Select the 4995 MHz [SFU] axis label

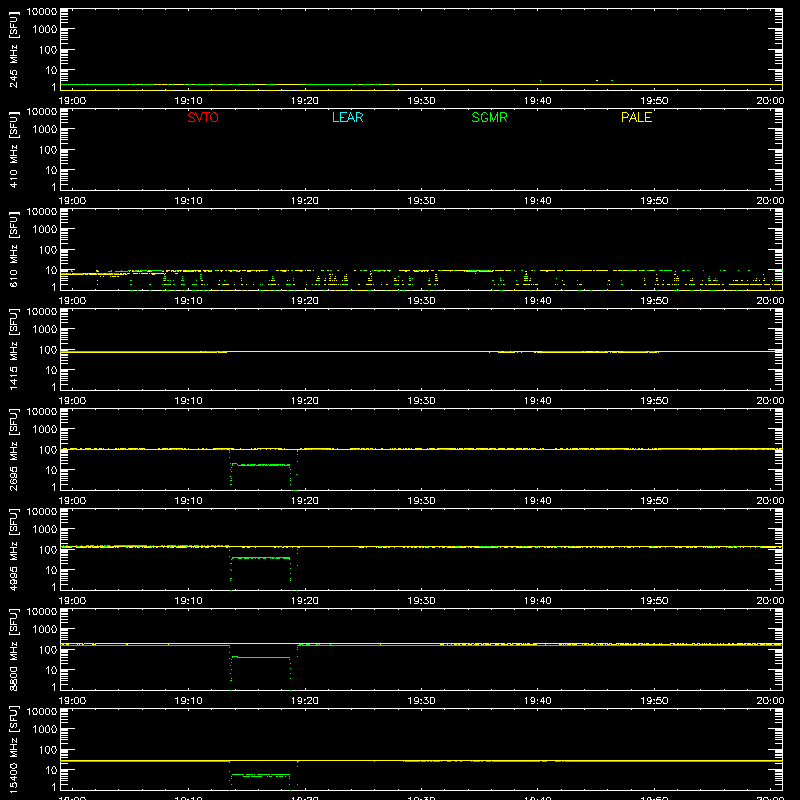[14, 549]
